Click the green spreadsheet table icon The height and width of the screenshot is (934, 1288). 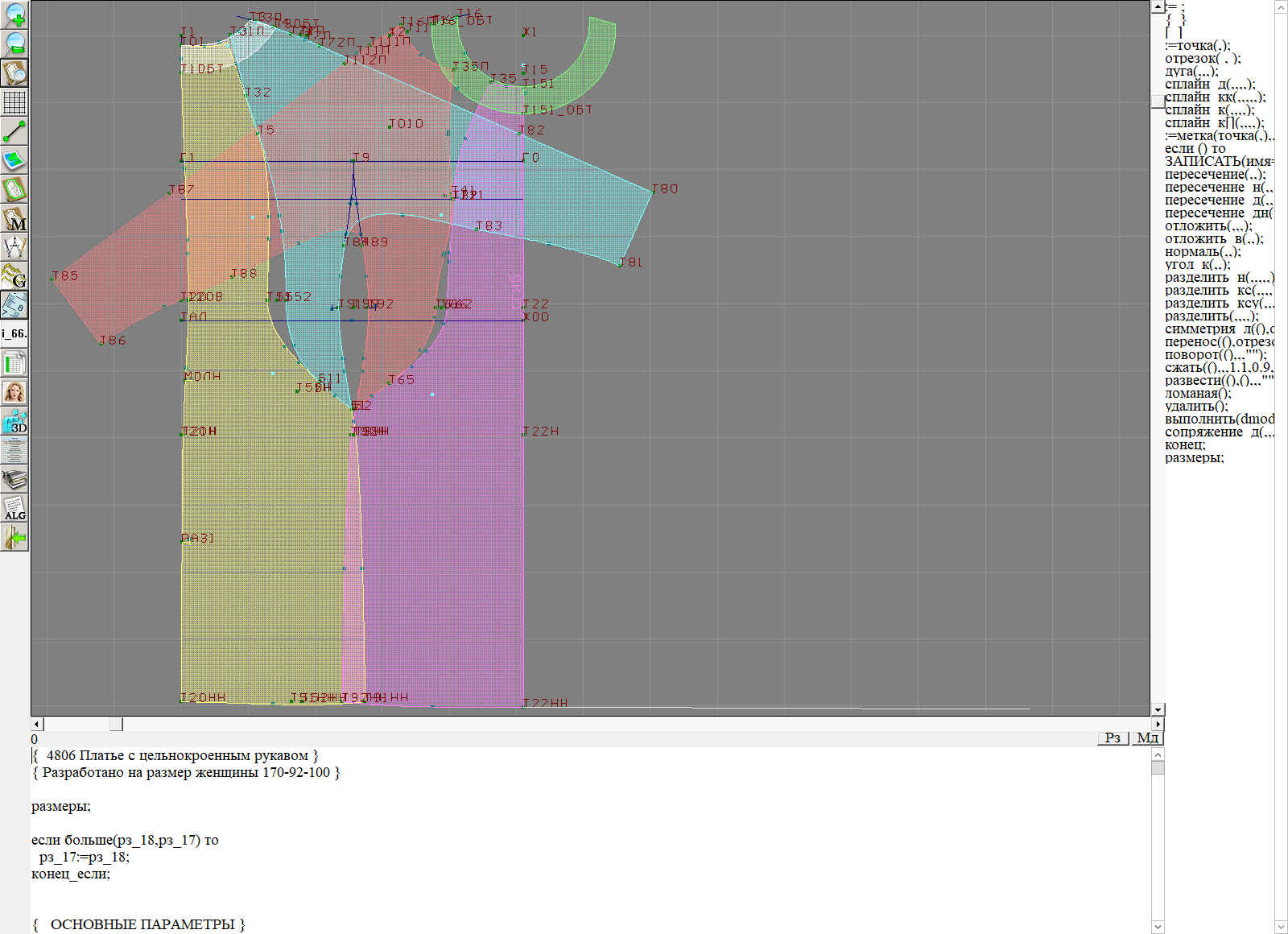(x=14, y=364)
